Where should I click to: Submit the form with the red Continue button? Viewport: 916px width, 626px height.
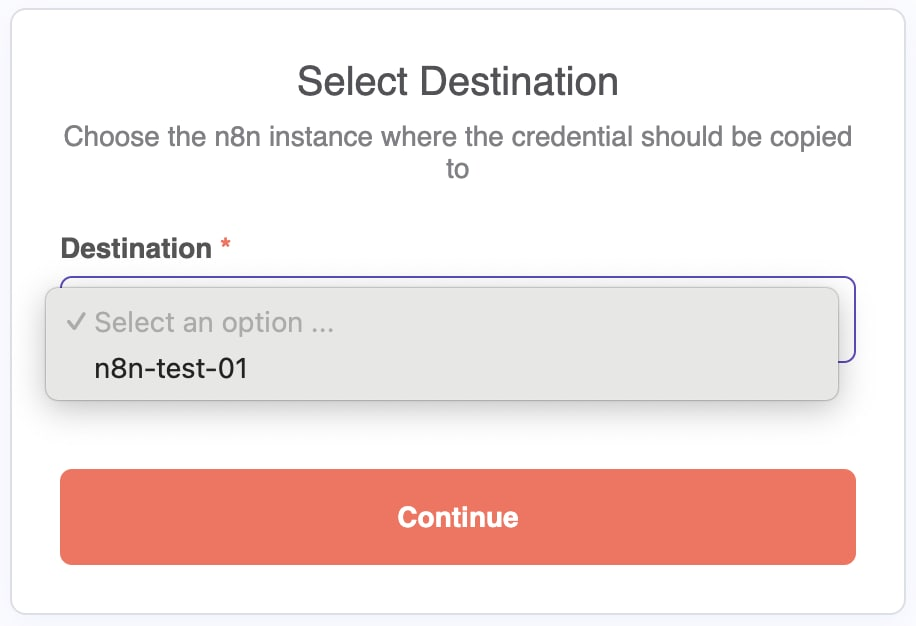click(x=458, y=517)
